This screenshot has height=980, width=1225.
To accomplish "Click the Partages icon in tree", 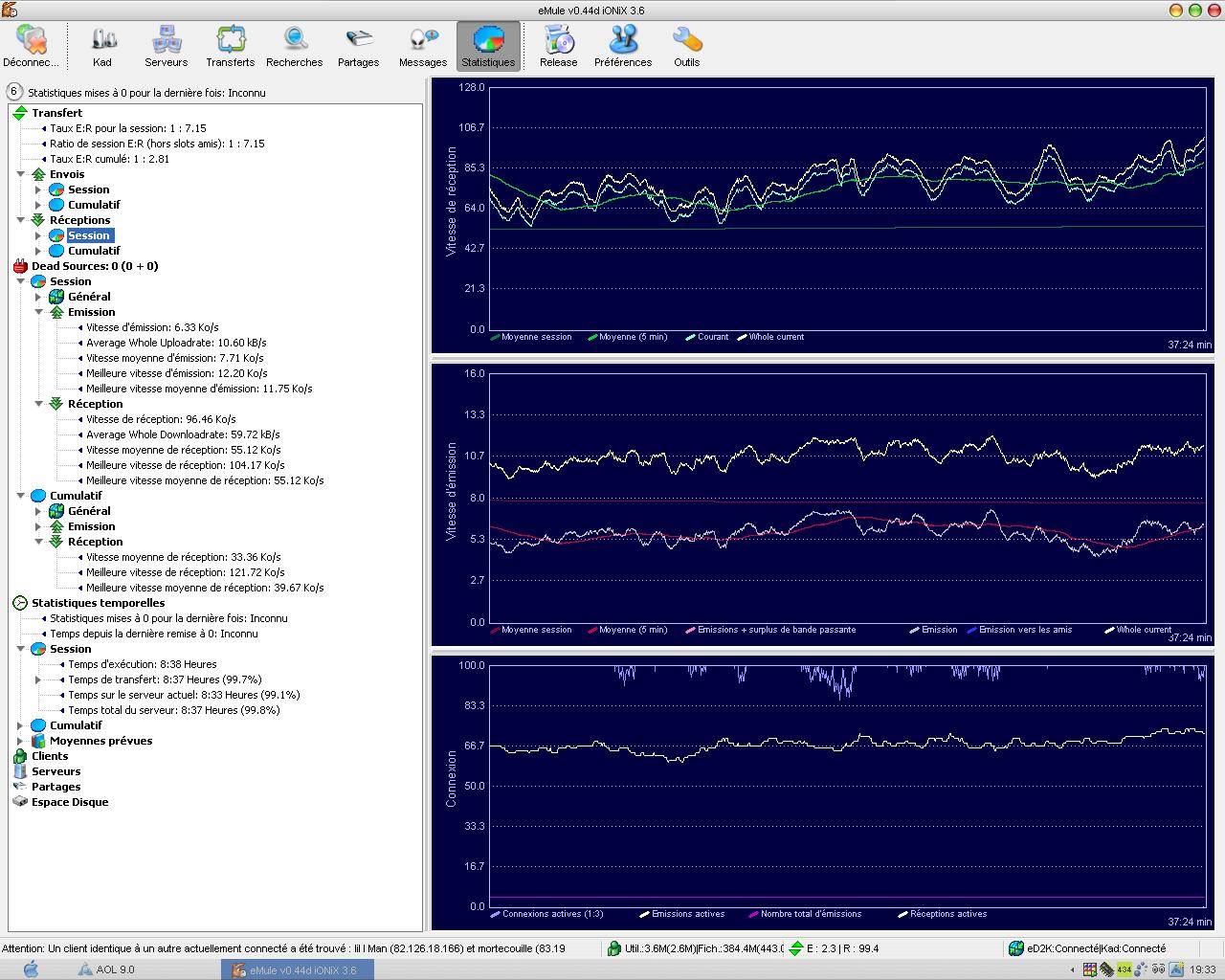I will [21, 787].
